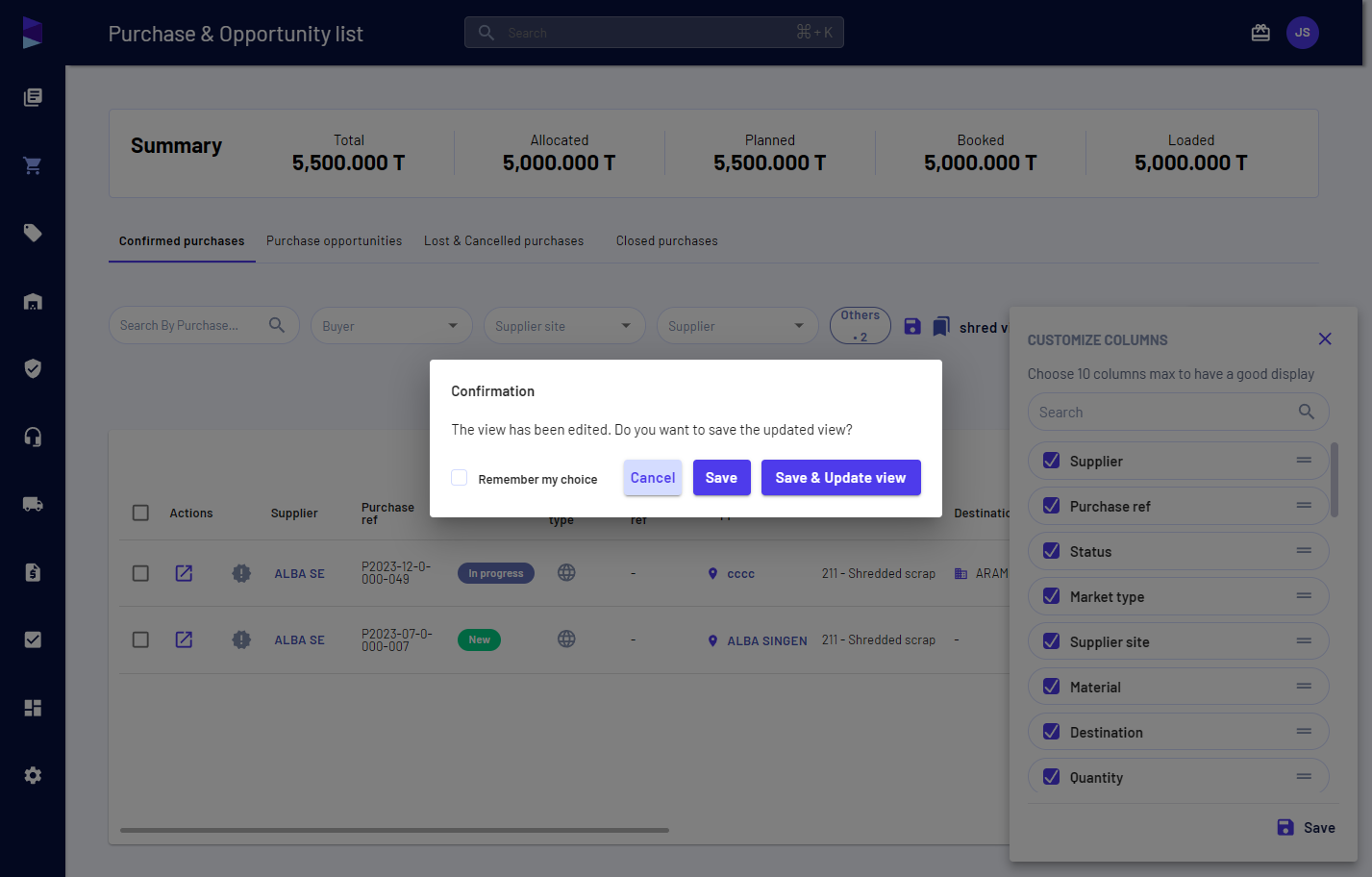The width and height of the screenshot is (1372, 877).
Task: Uncheck the Destination column checkbox
Action: [1052, 732]
